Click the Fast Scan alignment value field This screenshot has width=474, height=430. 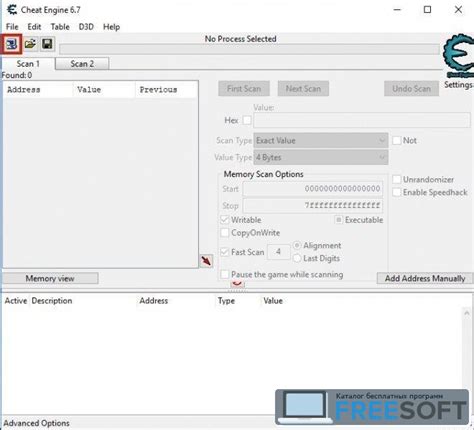click(278, 252)
